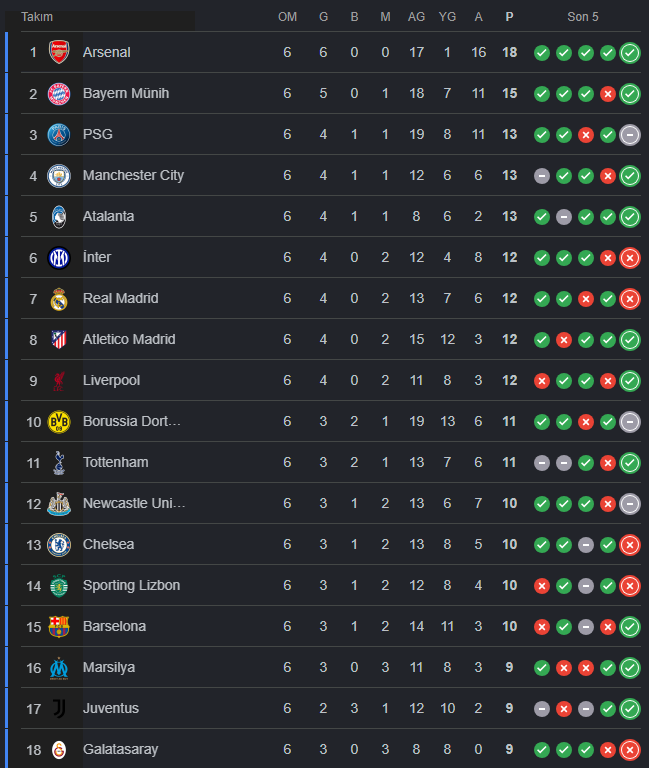Click Arsenal's latest win result indicator
Image resolution: width=649 pixels, height=768 pixels.
pos(630,52)
